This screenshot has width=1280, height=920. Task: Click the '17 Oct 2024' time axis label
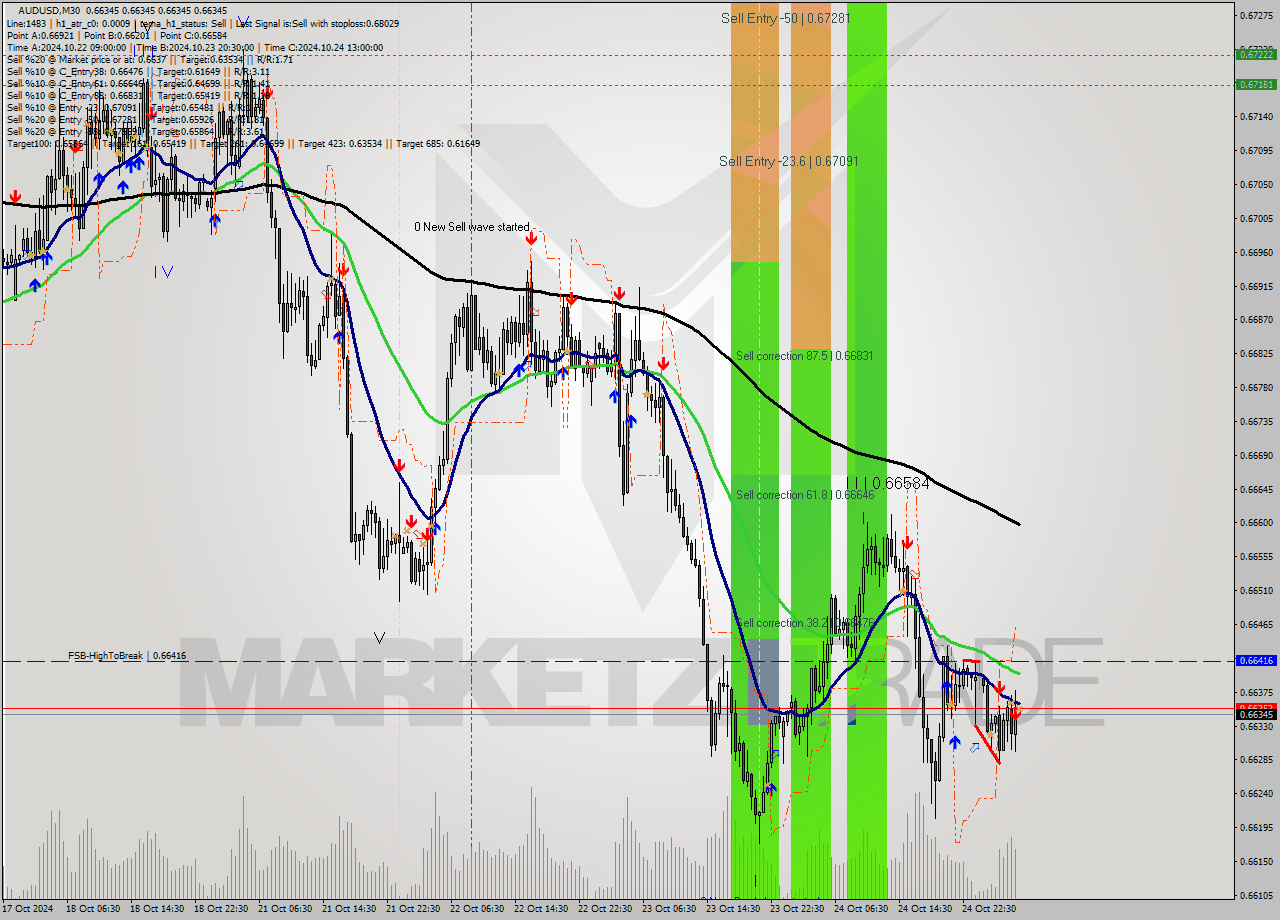[29, 909]
